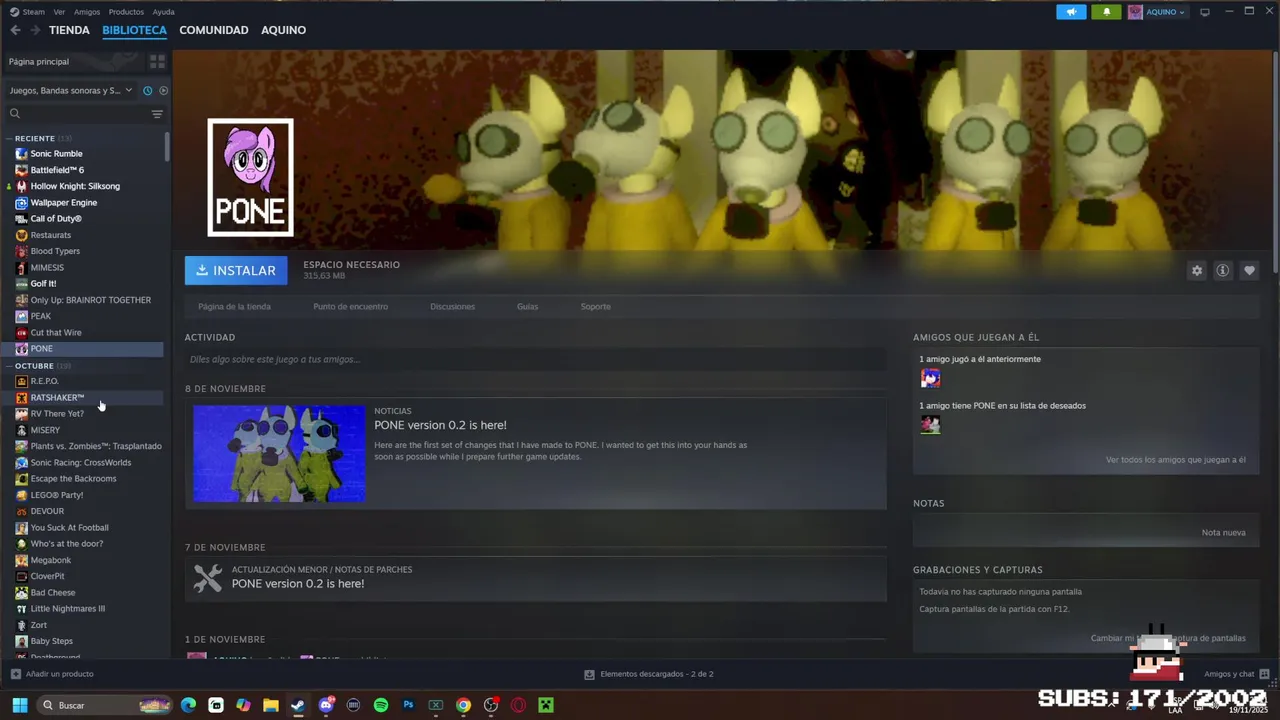Open the Steam announcements megaphone icon

[1071, 12]
